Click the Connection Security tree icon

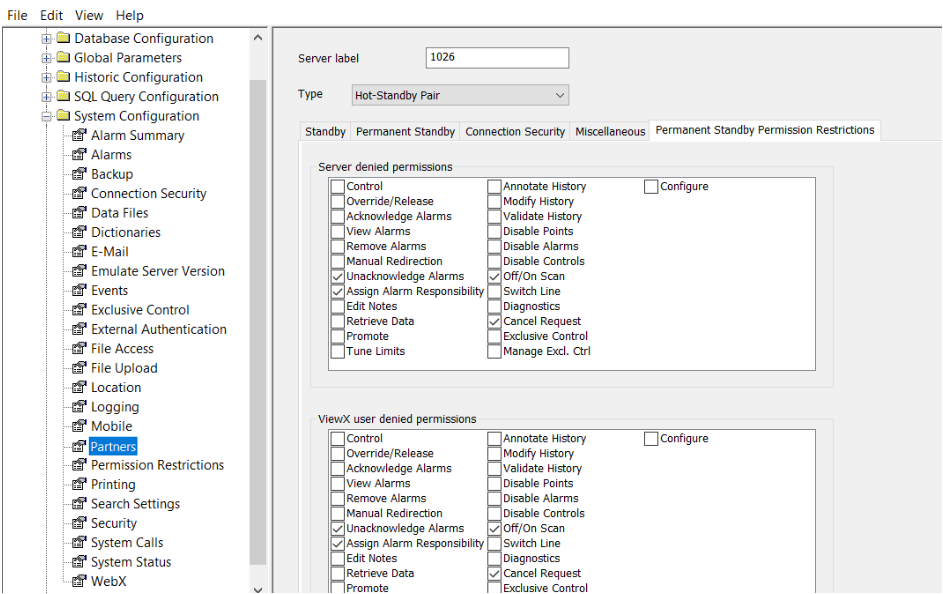[x=79, y=194]
